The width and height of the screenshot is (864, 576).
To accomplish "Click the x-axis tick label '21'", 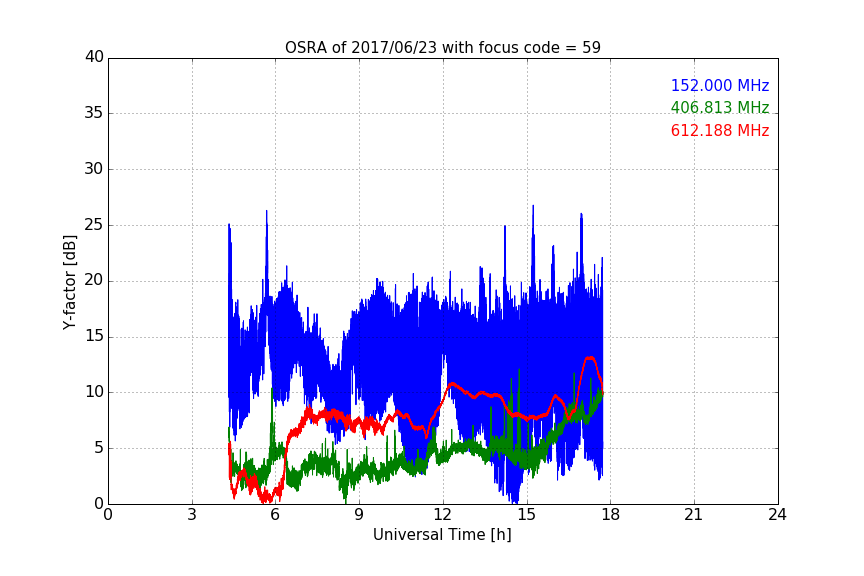I will tap(694, 515).
